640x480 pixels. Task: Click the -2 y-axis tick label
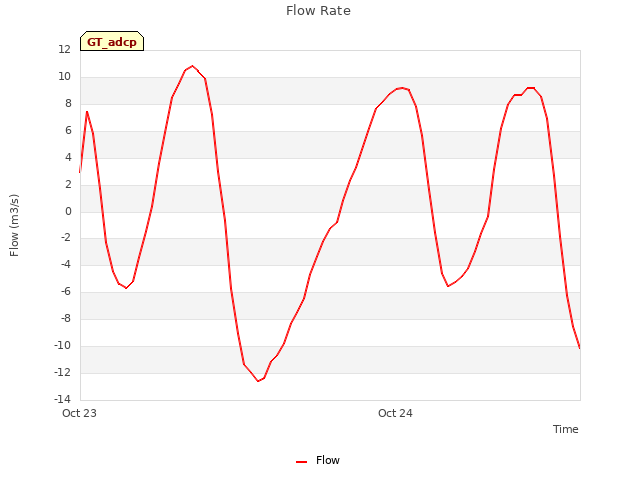click(x=66, y=238)
